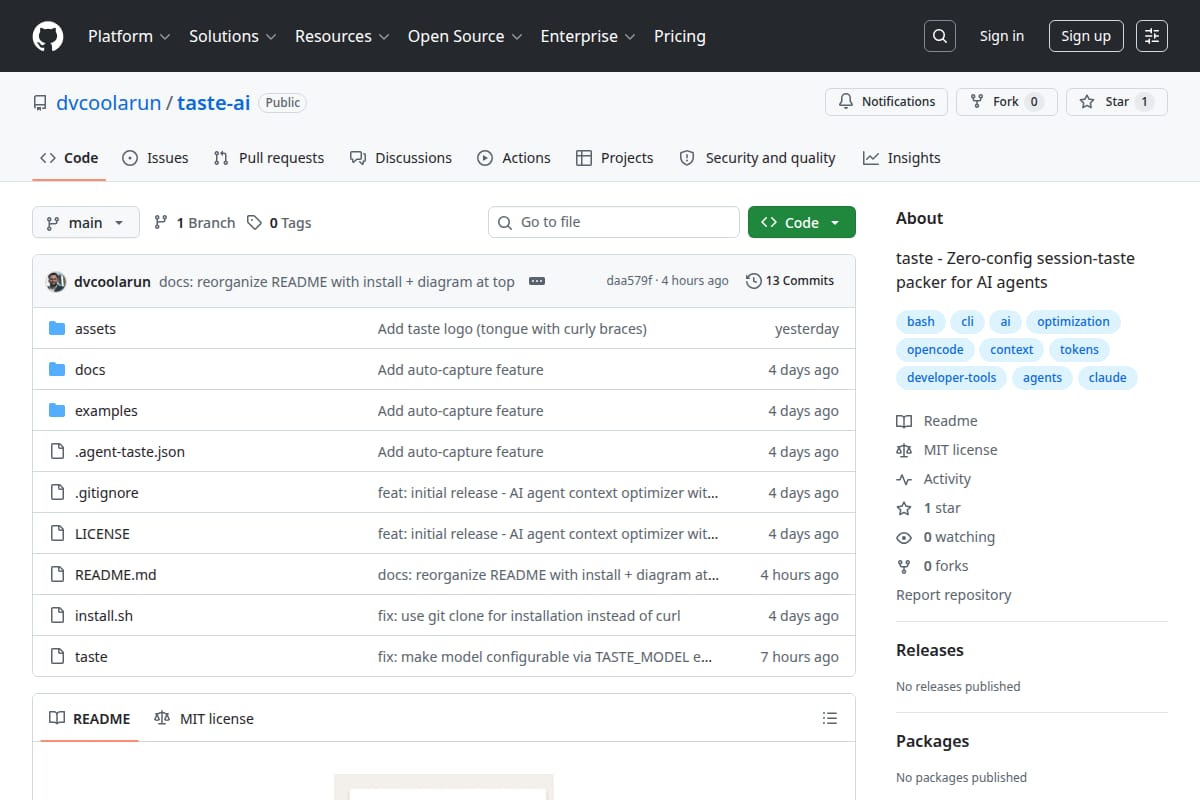Click the Go to file search field
Screen dimensions: 1200x800
tap(614, 222)
